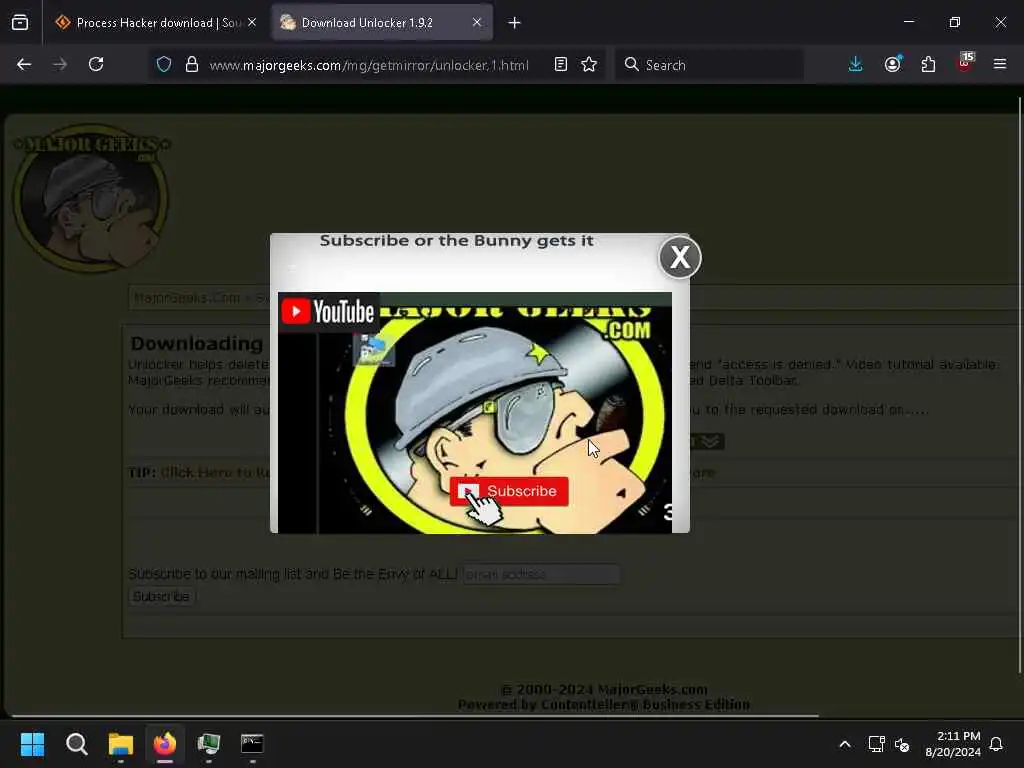Open the notifications bell icon
Viewport: 1024px width, 768px height.
point(996,744)
